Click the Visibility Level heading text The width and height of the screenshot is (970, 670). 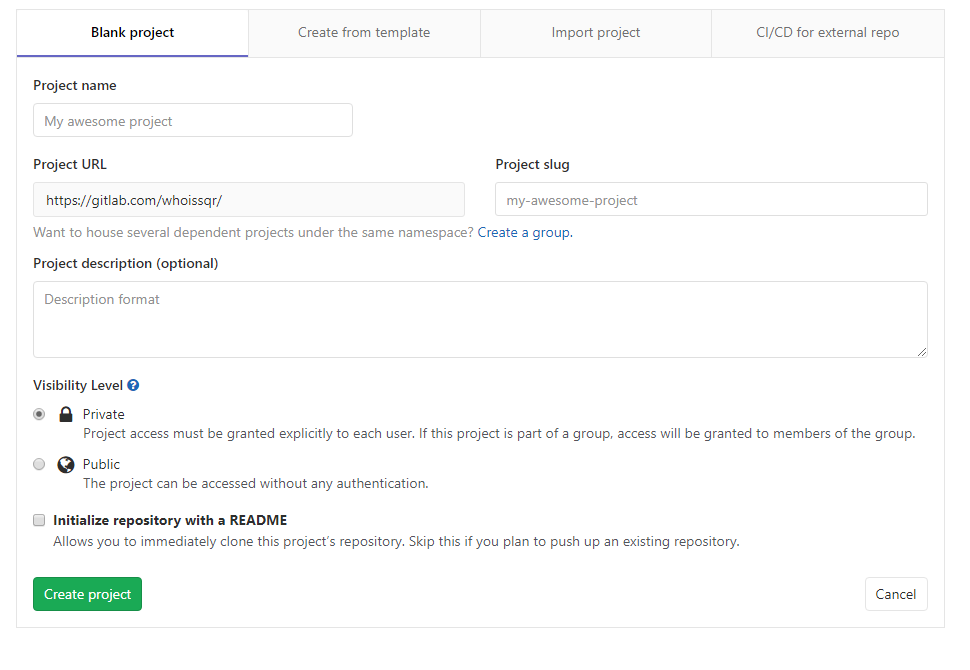(x=78, y=385)
